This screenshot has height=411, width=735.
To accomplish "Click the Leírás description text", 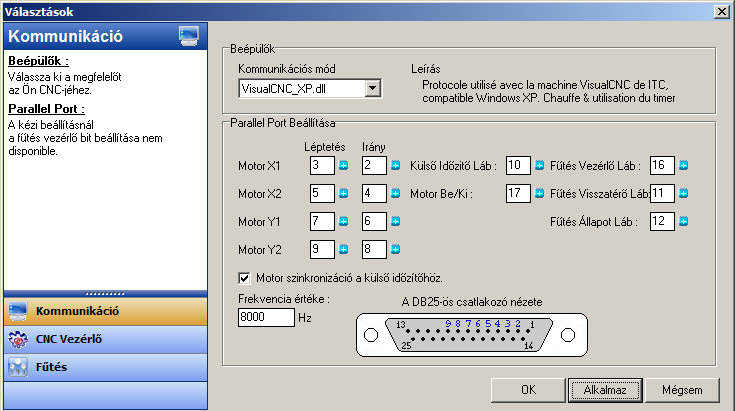I will (x=548, y=91).
